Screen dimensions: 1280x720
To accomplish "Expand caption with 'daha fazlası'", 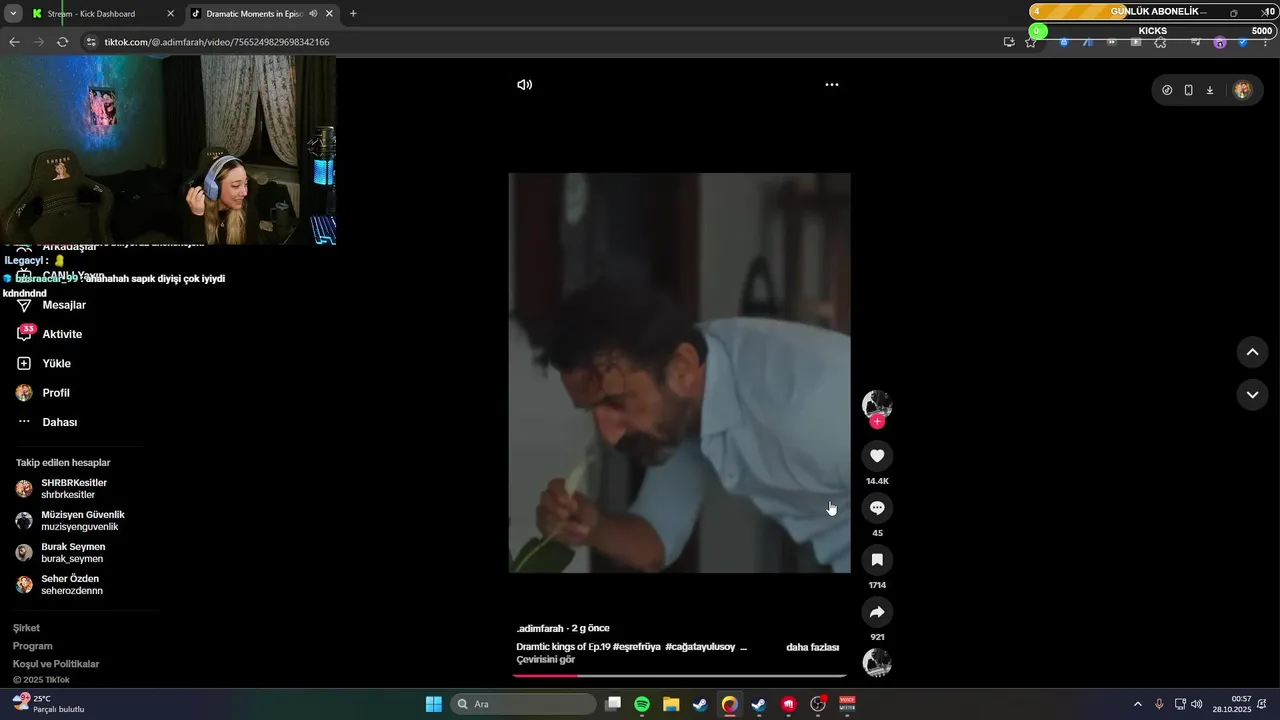I will 812,647.
